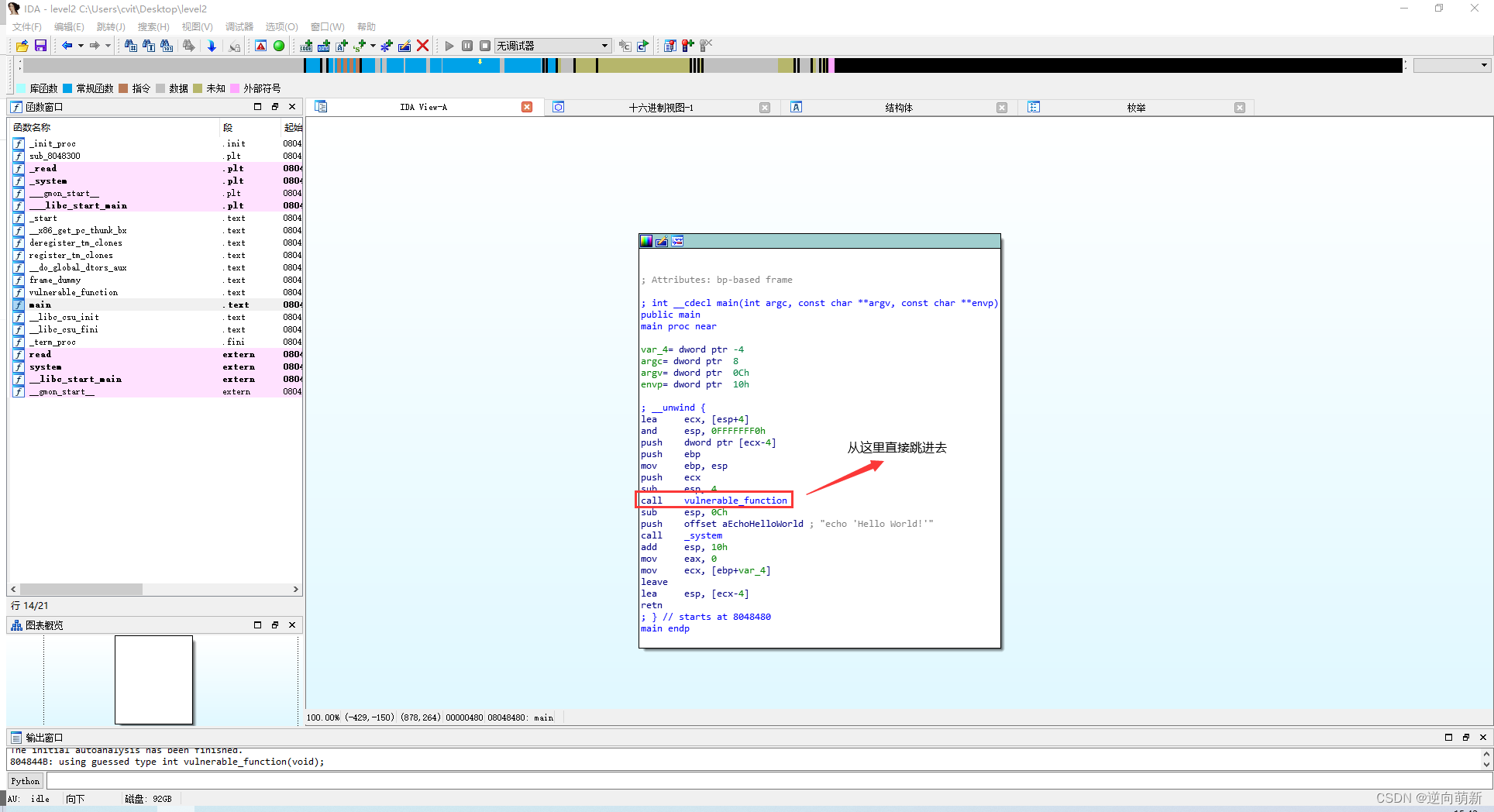Viewport: 1494px width, 812px height.
Task: Click the green circle toolbar icon
Action: (279, 46)
